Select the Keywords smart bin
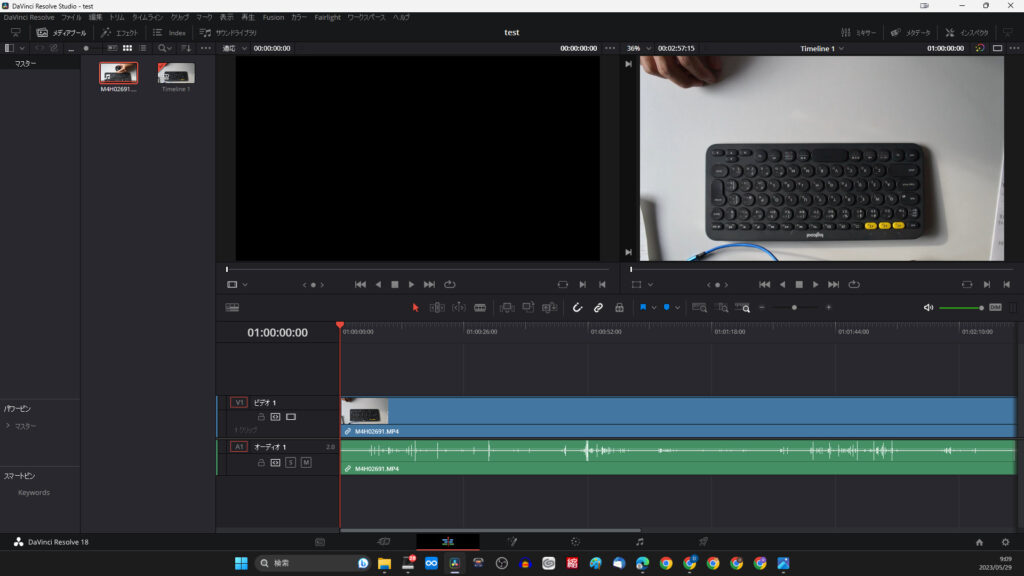The image size is (1024, 576). pyautogui.click(x=34, y=492)
